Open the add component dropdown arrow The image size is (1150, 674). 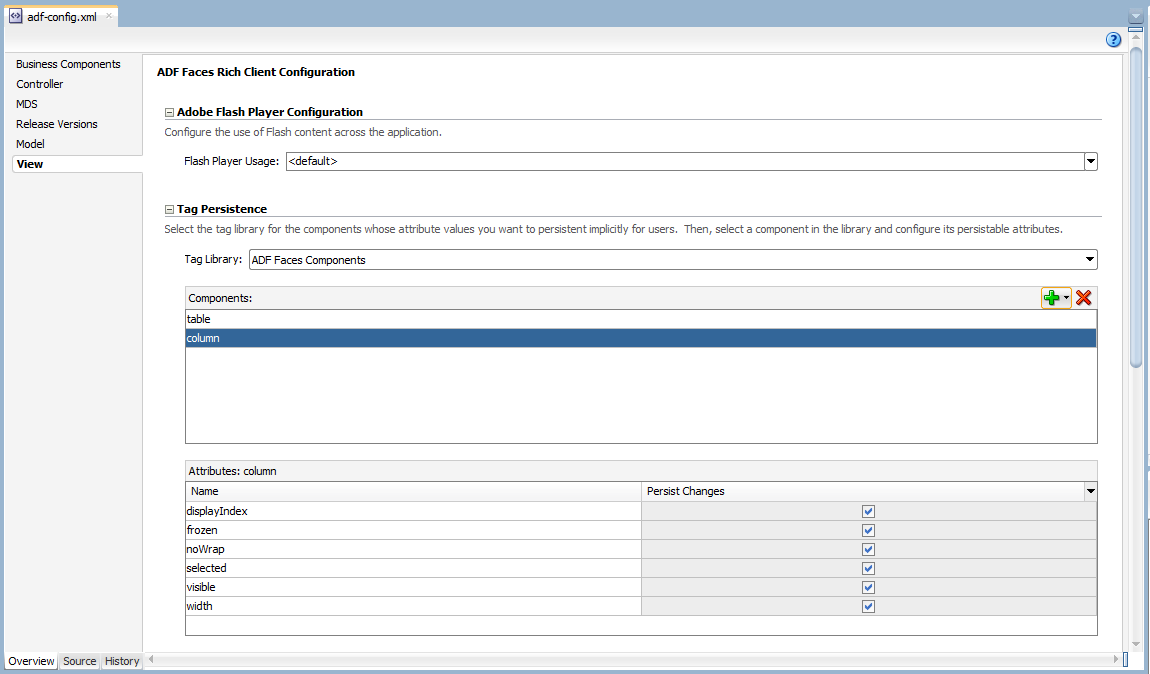[x=1066, y=298]
